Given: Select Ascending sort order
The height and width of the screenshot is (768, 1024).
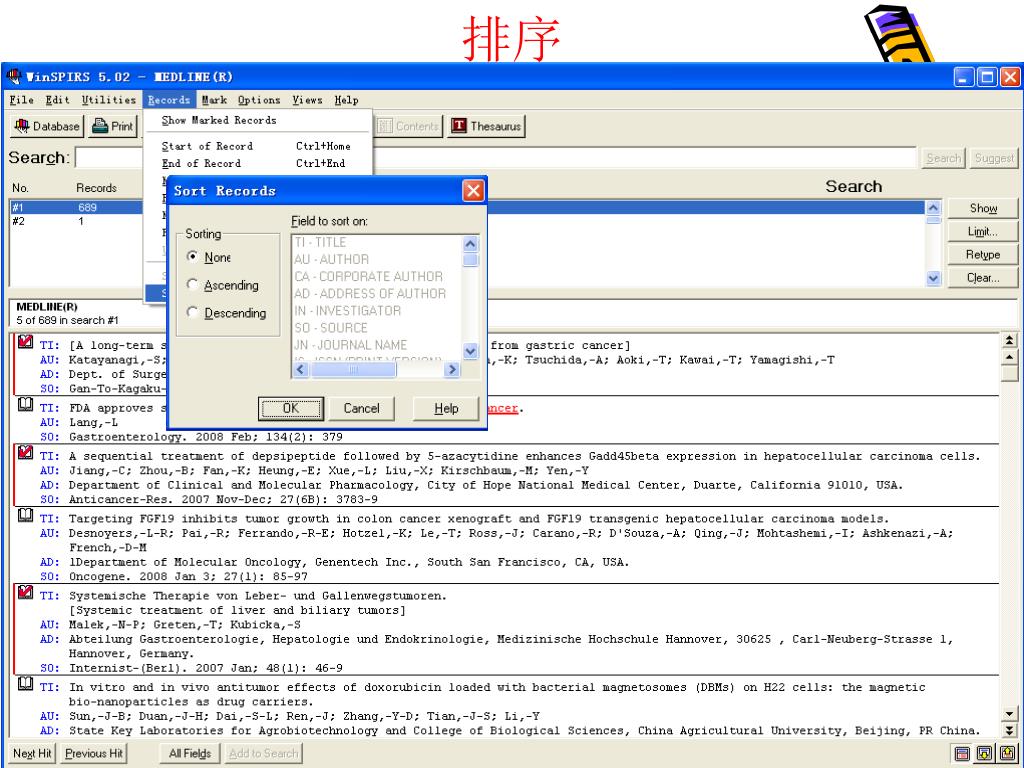Looking at the screenshot, I should (x=222, y=285).
